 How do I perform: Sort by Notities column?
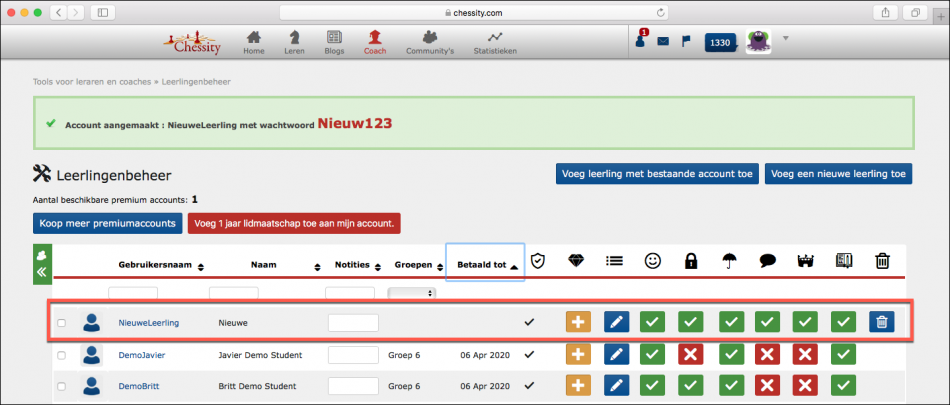[357, 266]
